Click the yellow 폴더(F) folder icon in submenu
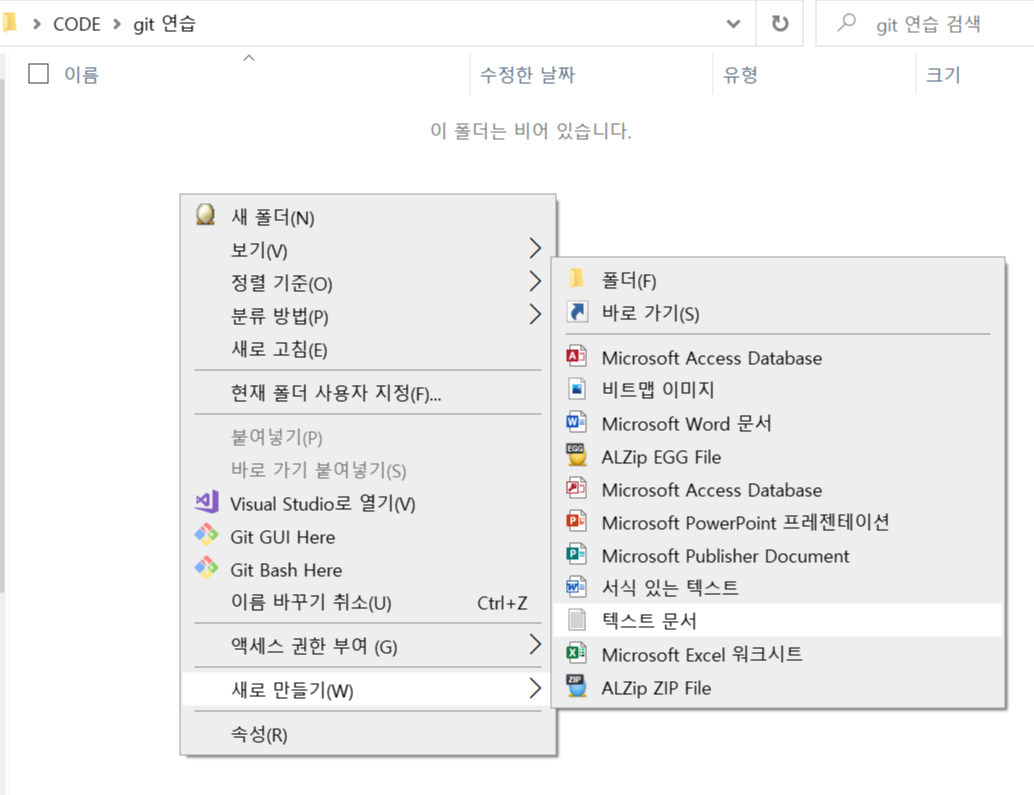1034x795 pixels. coord(576,279)
